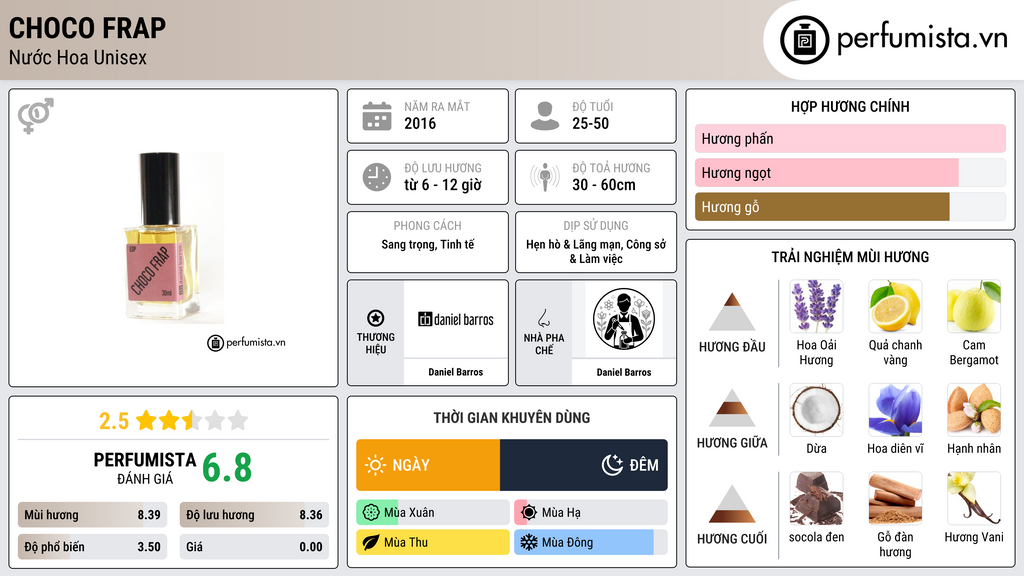The image size is (1024, 576).
Task: Click the snowflake icon Mùa Đông
Action: coord(529,542)
